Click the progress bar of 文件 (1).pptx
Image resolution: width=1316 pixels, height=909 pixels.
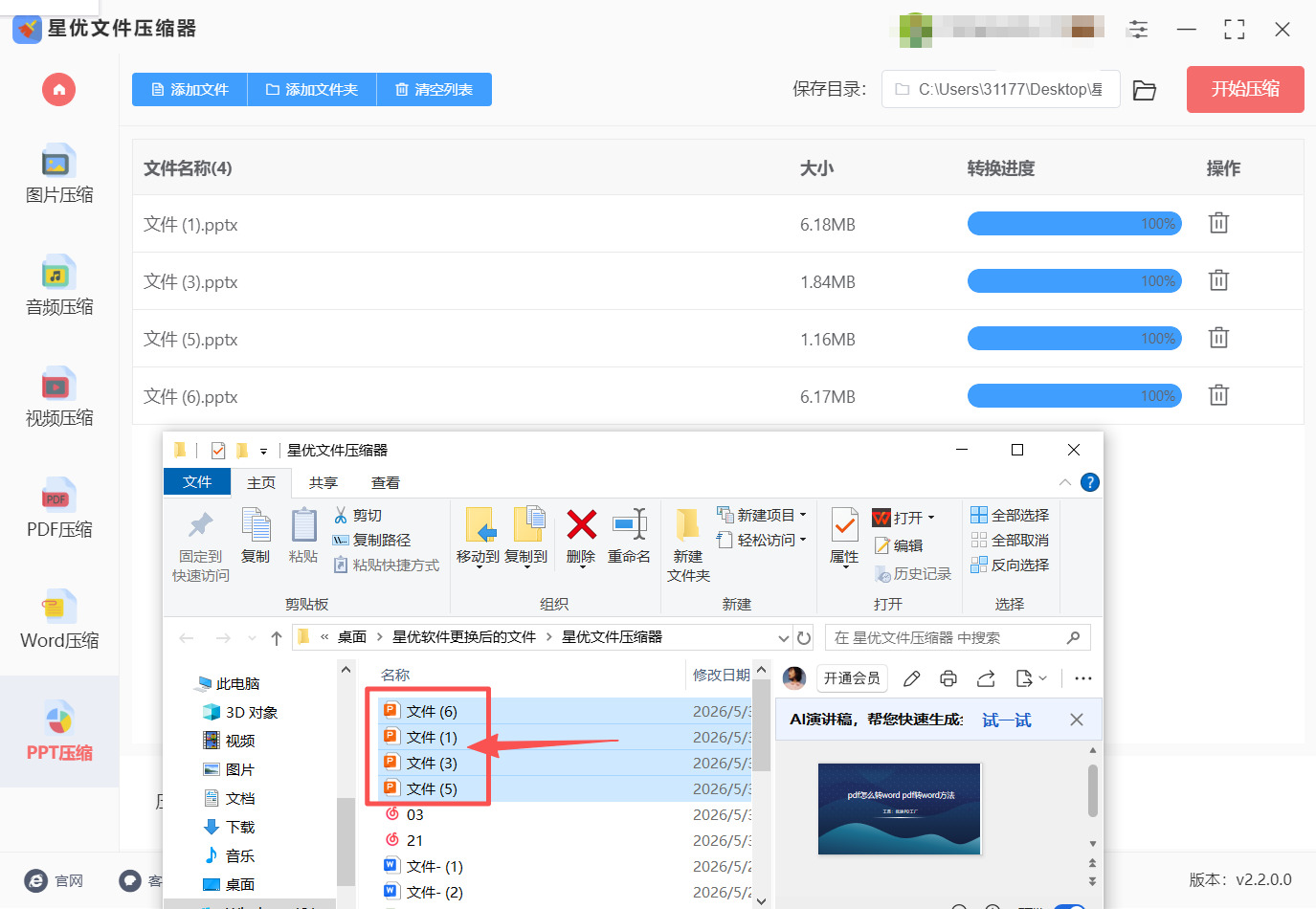click(1075, 224)
